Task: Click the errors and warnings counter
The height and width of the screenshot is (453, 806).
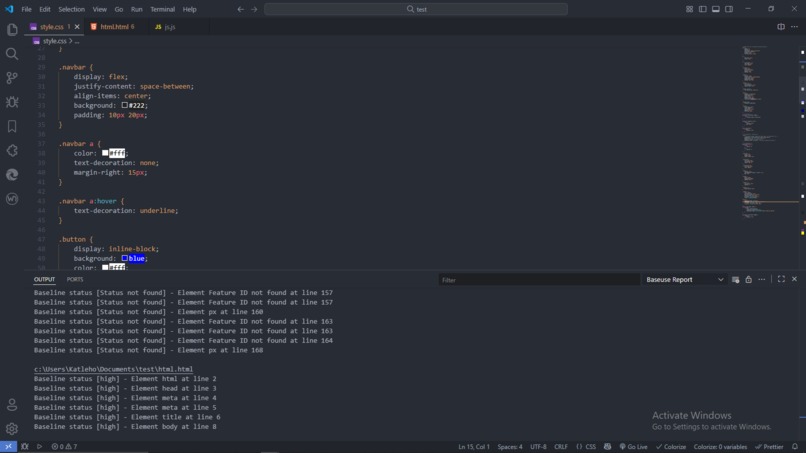Action: (64, 446)
